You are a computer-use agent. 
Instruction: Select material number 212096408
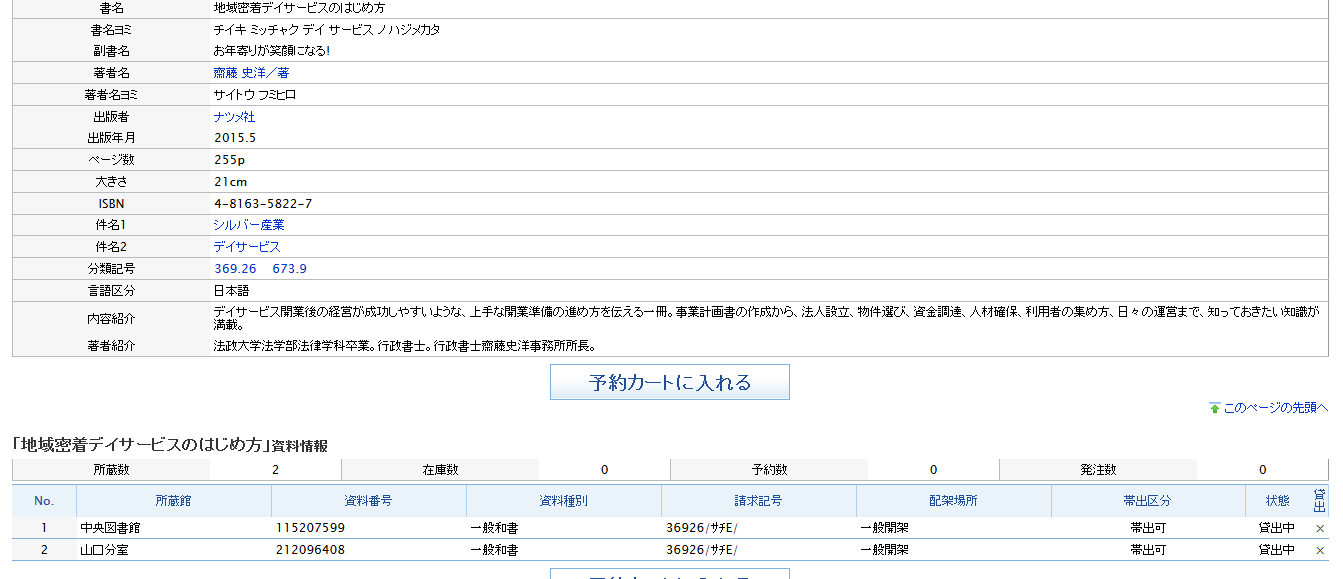tap(310, 550)
